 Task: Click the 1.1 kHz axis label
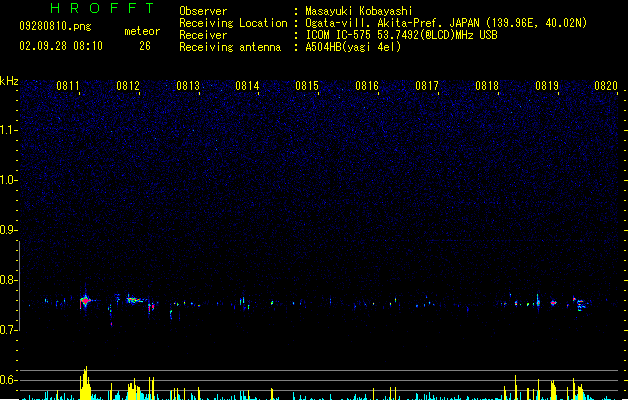coord(8,130)
